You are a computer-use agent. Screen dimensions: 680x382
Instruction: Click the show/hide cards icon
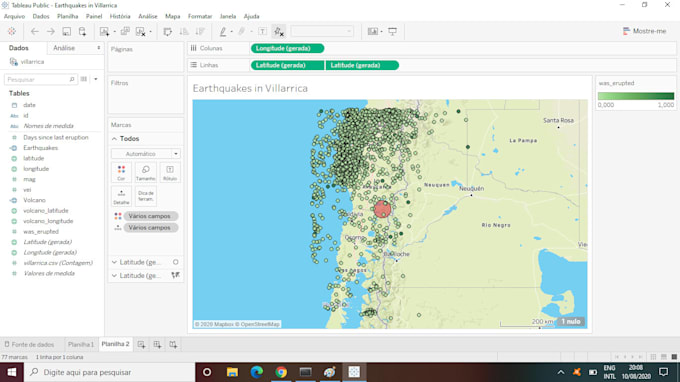click(x=373, y=31)
